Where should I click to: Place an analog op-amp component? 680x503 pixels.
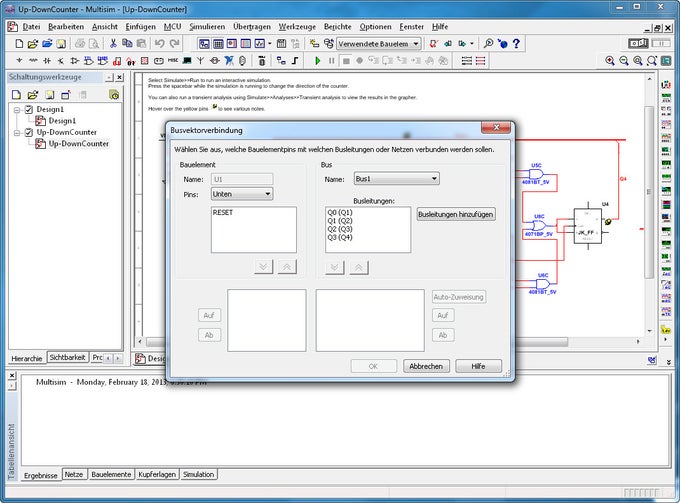coord(75,61)
